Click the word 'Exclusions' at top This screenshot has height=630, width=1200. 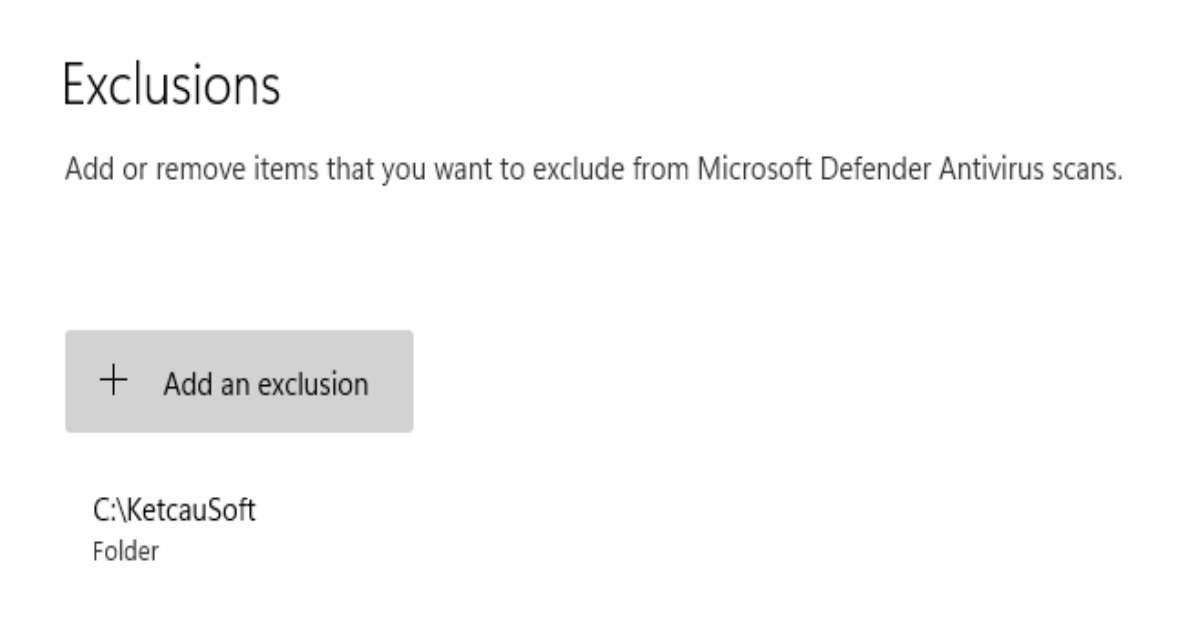tap(172, 87)
